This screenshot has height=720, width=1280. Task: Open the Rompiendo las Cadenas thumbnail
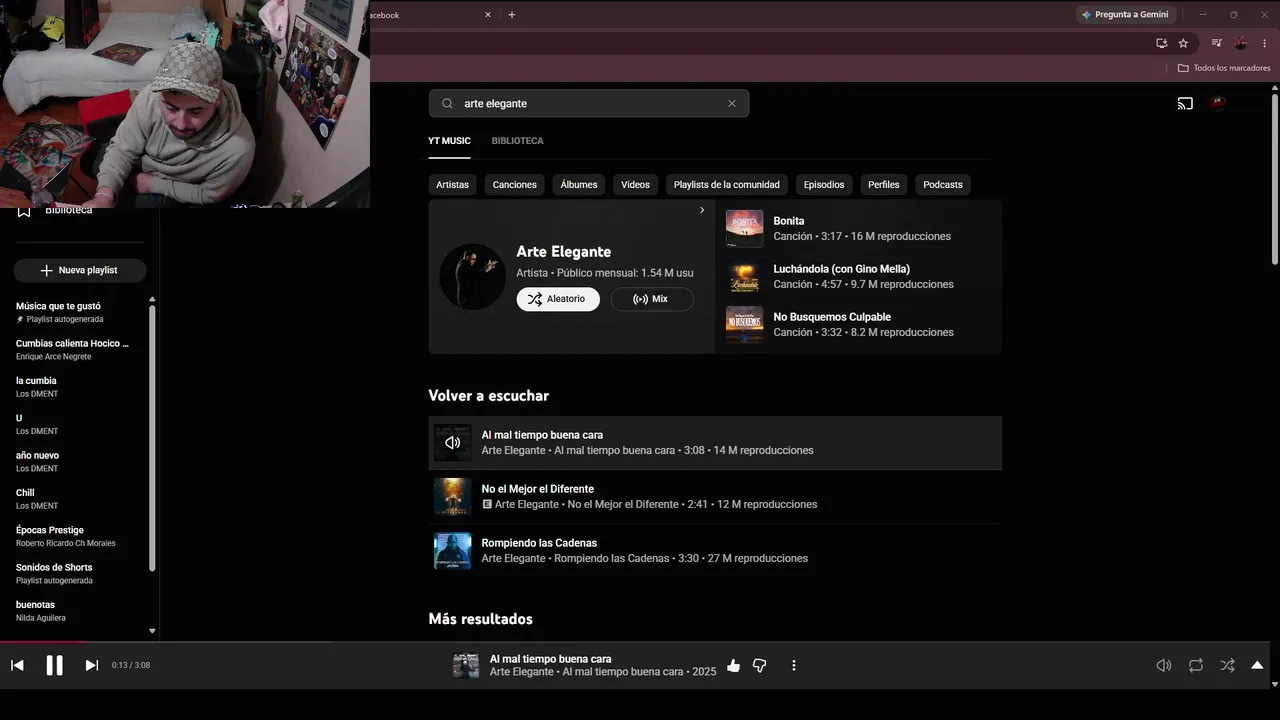[x=453, y=550]
